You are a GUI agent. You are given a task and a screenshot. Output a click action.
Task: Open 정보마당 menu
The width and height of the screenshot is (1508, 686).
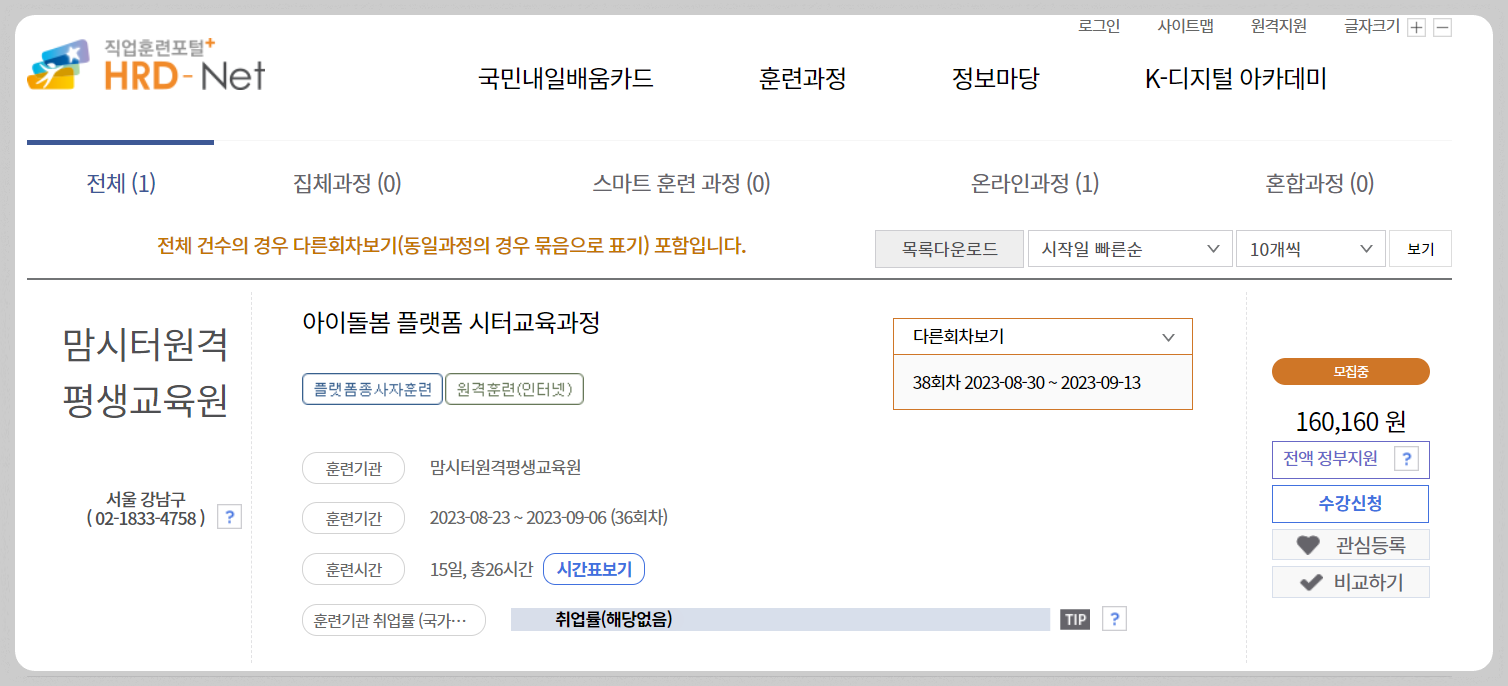tap(995, 79)
